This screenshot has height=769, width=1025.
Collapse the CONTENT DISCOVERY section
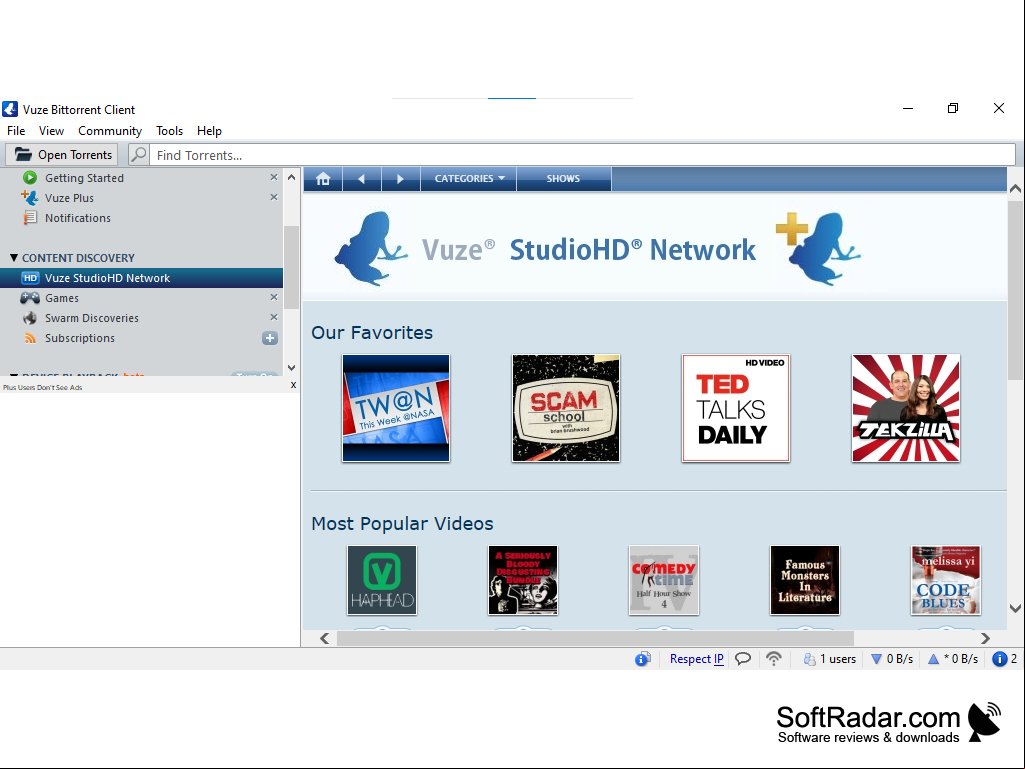point(14,258)
